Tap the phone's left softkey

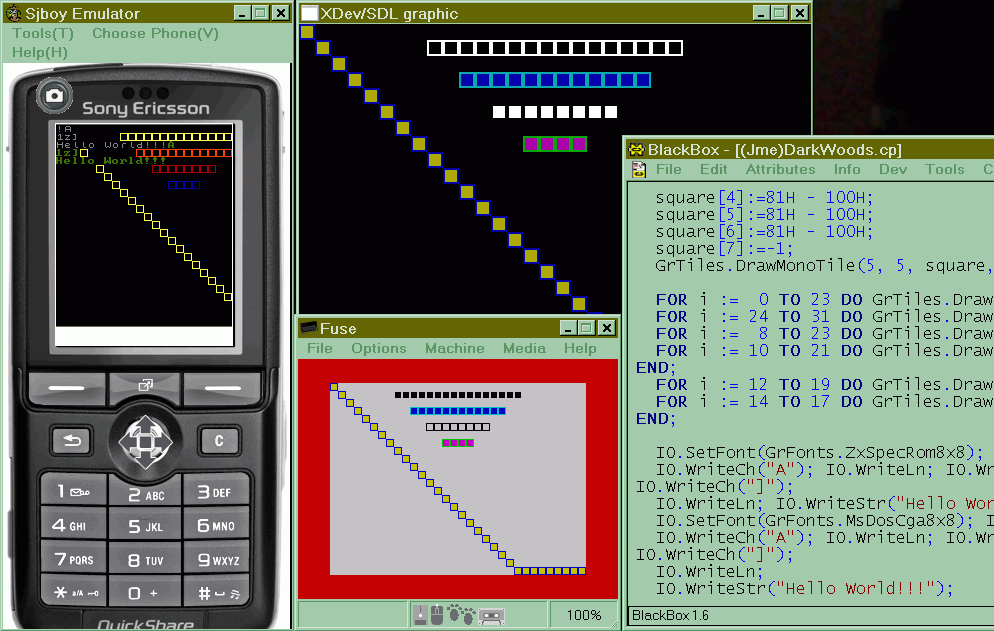pyautogui.click(x=67, y=387)
